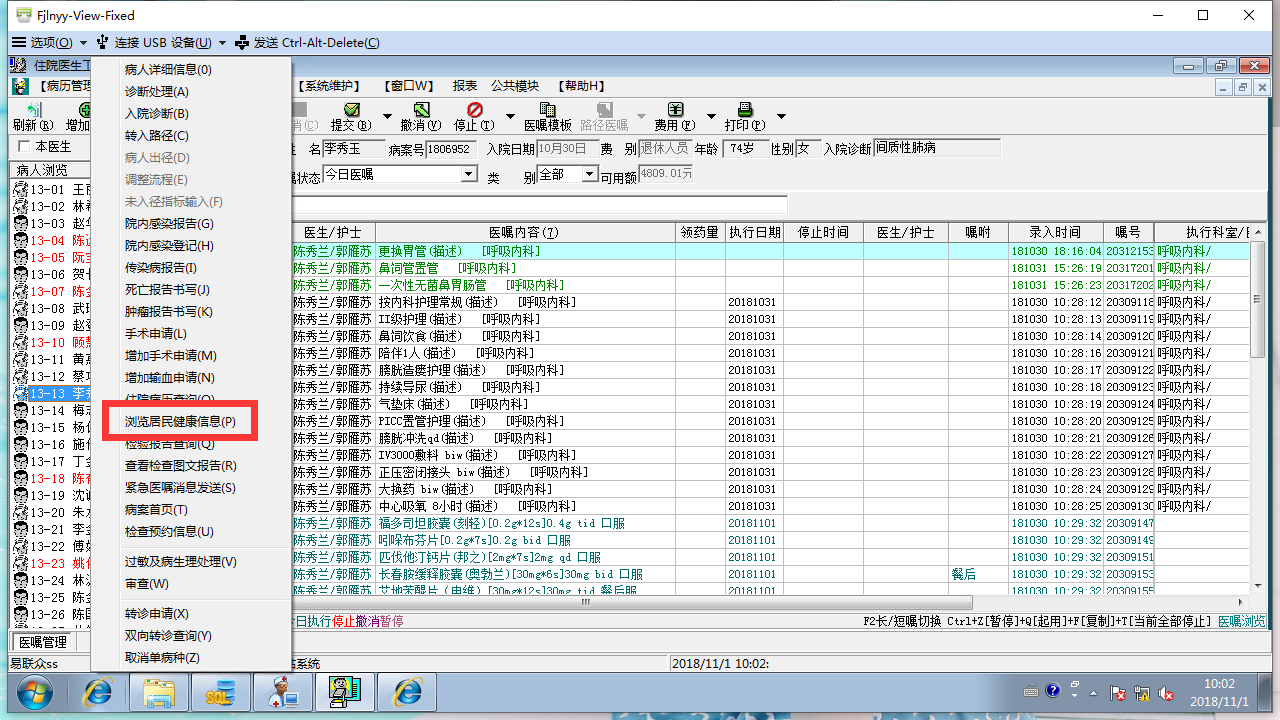Click the blue help tray icon
The image size is (1280, 720).
click(x=1052, y=691)
